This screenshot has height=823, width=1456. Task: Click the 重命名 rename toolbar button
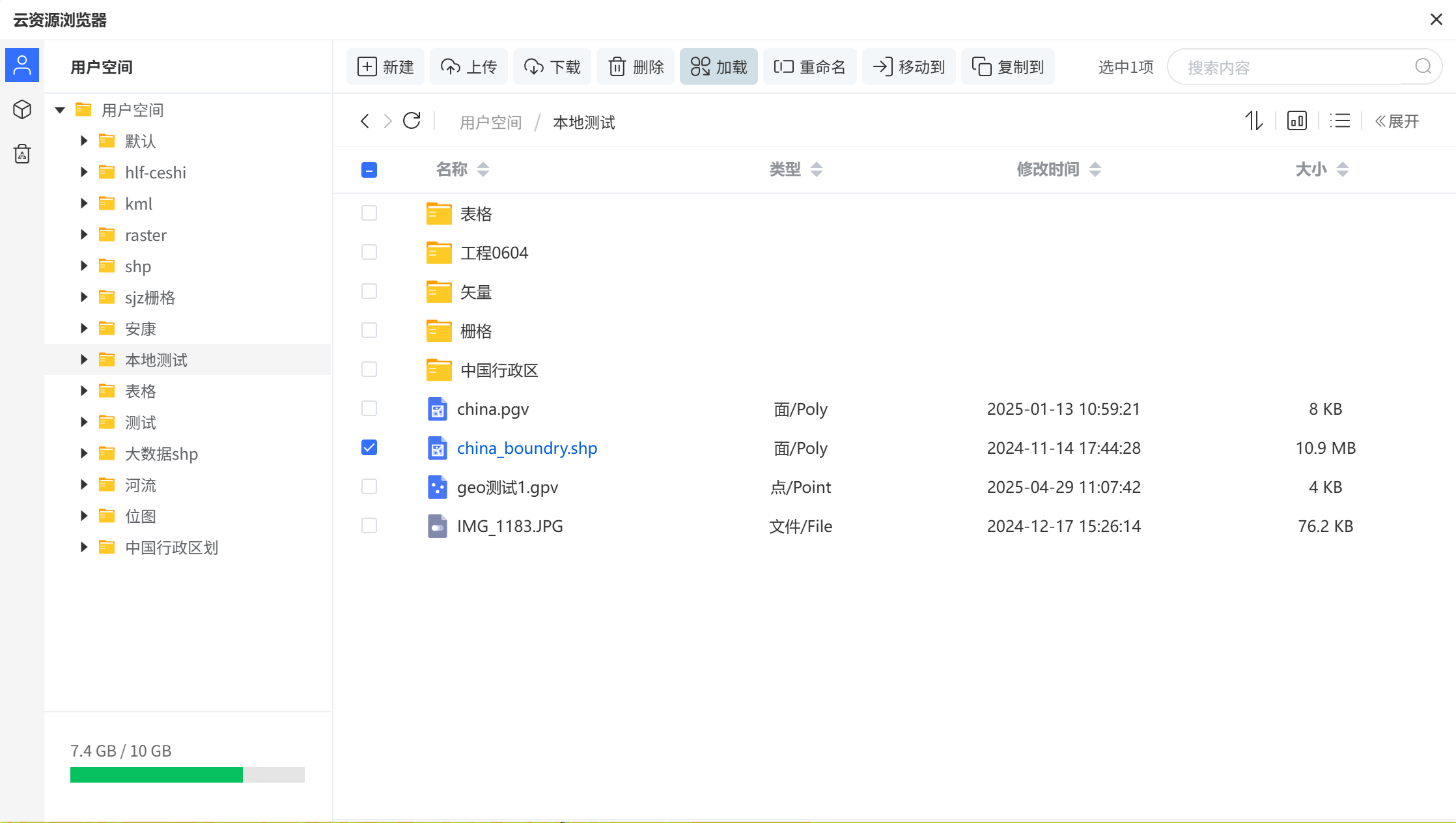click(809, 66)
